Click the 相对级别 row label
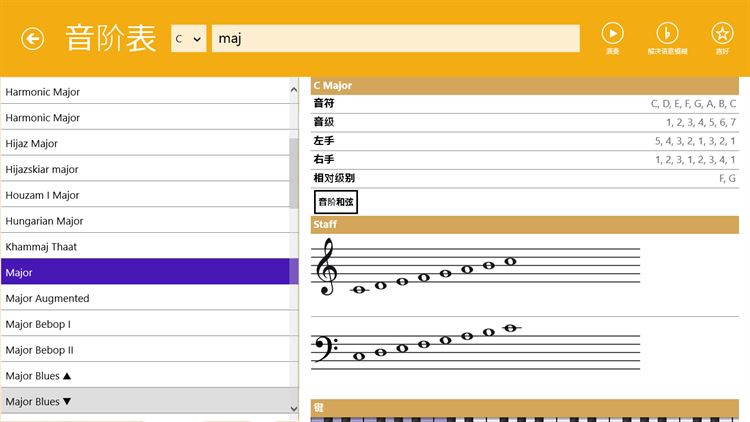 [x=334, y=178]
